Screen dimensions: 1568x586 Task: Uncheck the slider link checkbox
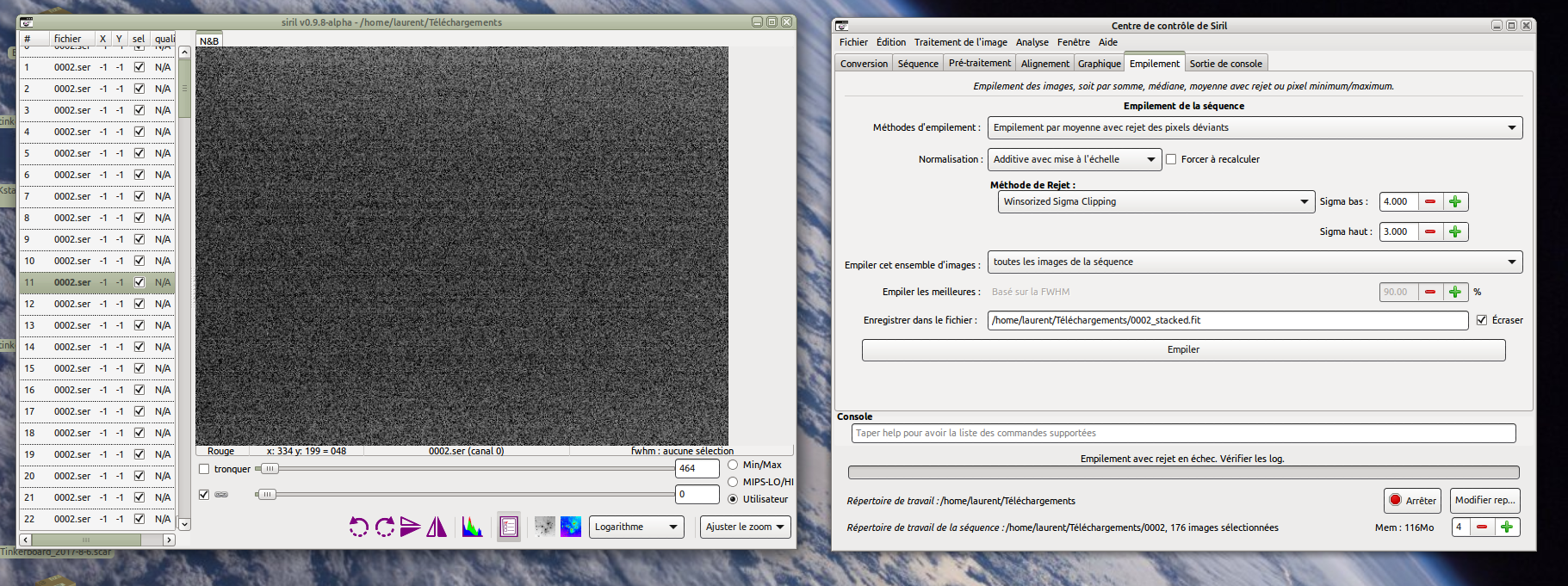click(204, 495)
